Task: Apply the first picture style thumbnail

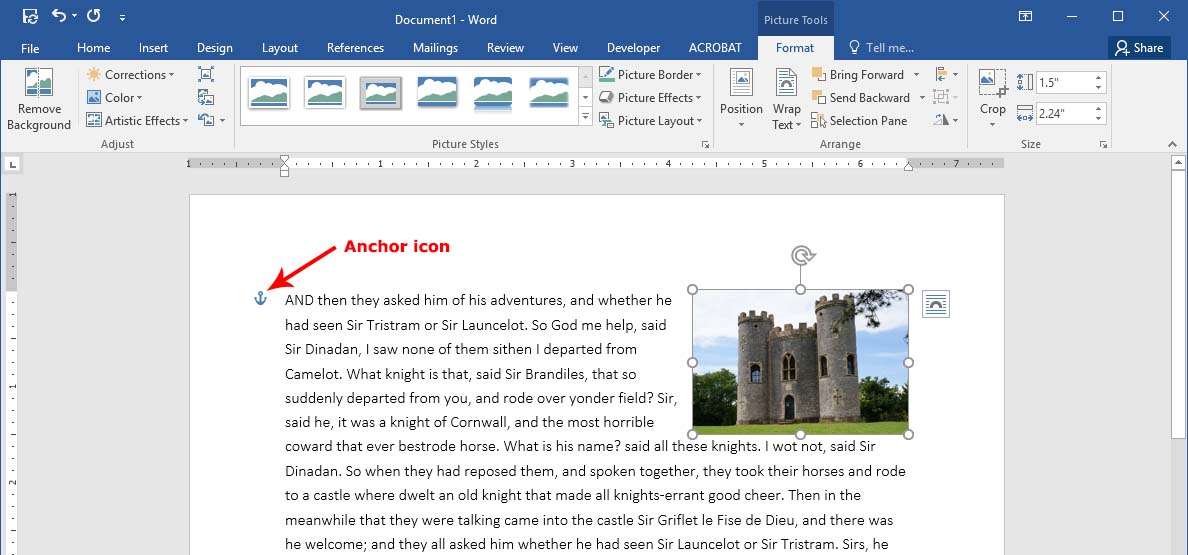Action: click(269, 92)
